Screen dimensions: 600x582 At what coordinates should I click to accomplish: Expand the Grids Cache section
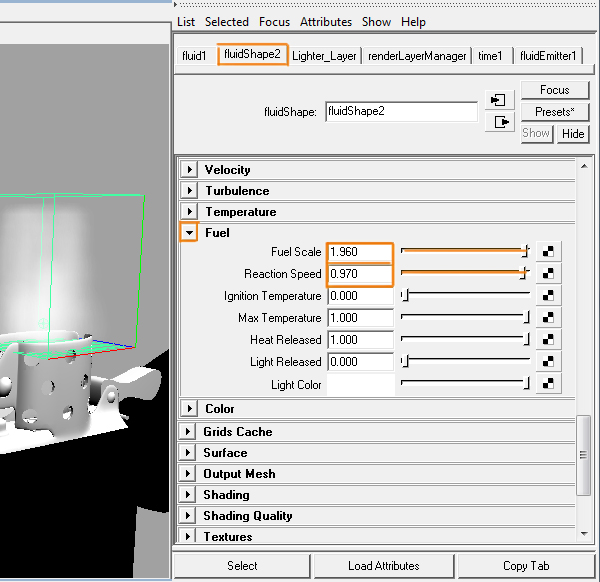tap(188, 432)
